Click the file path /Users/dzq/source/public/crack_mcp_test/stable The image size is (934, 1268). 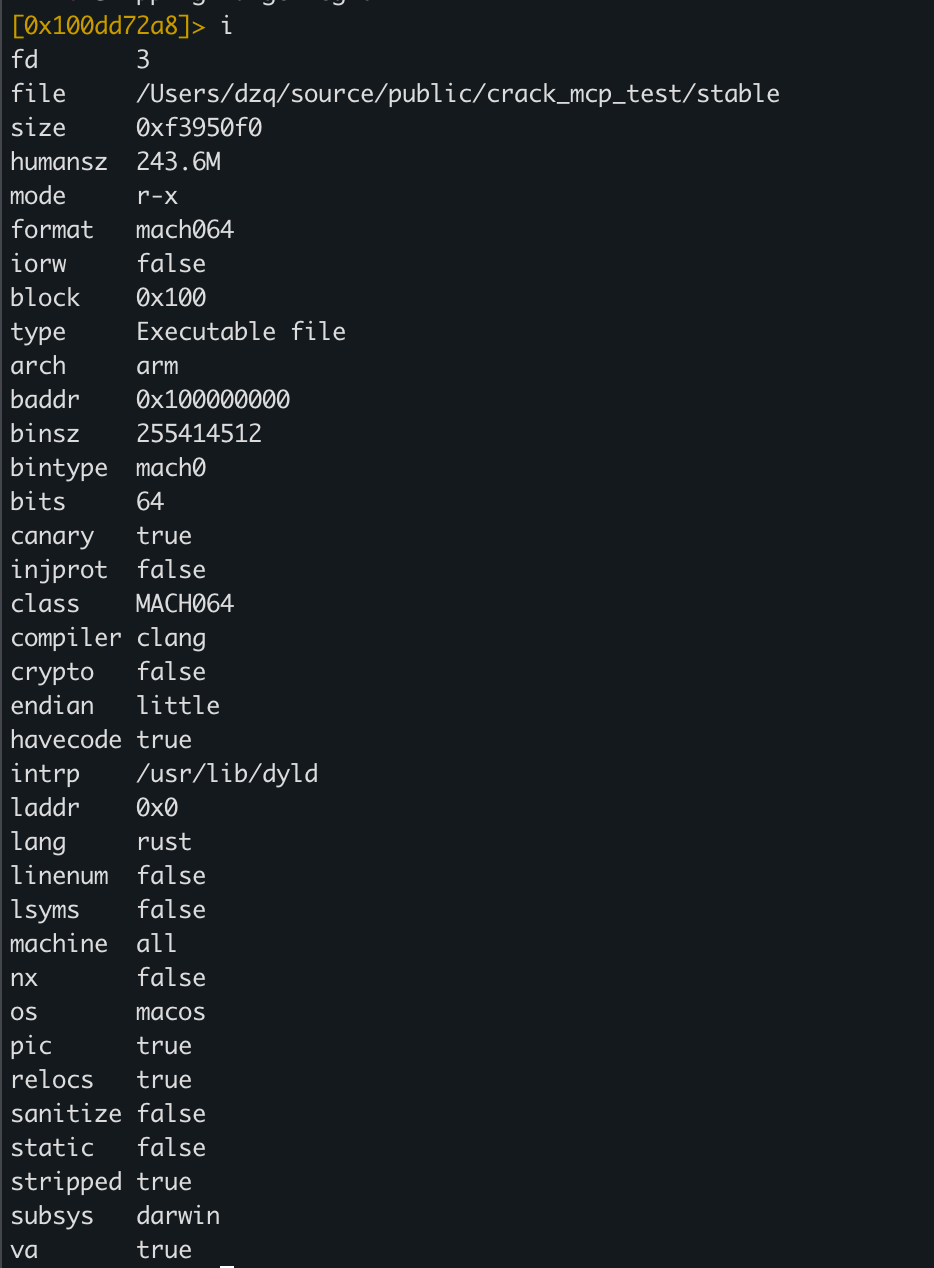coord(457,94)
